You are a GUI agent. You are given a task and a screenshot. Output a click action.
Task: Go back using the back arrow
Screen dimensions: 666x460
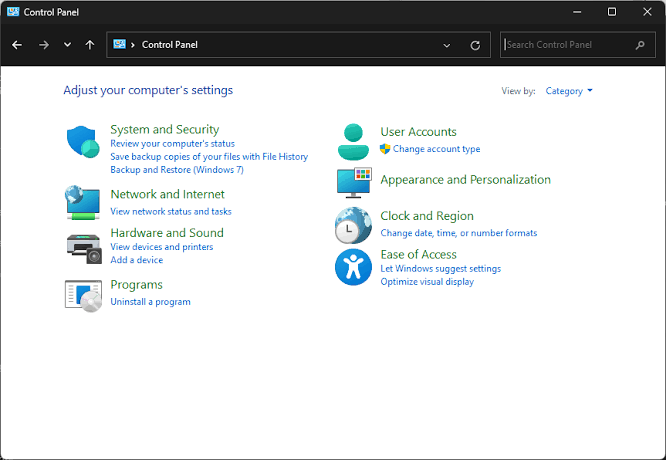pos(17,45)
